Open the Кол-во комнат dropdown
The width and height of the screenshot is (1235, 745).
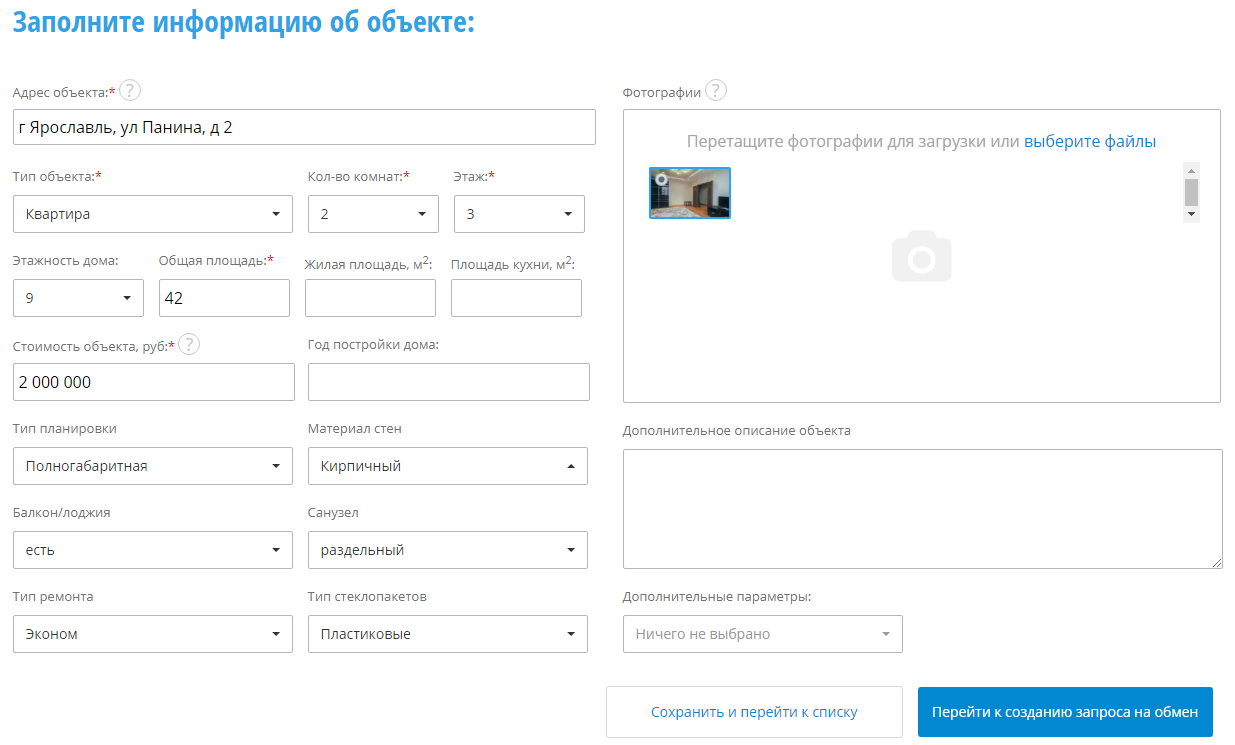(373, 214)
